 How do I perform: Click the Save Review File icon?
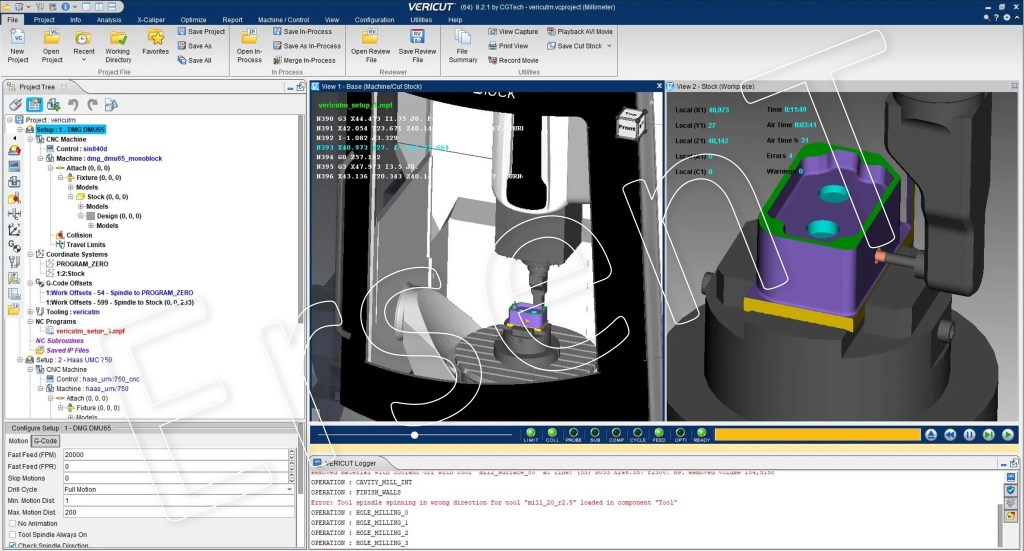pos(418,38)
